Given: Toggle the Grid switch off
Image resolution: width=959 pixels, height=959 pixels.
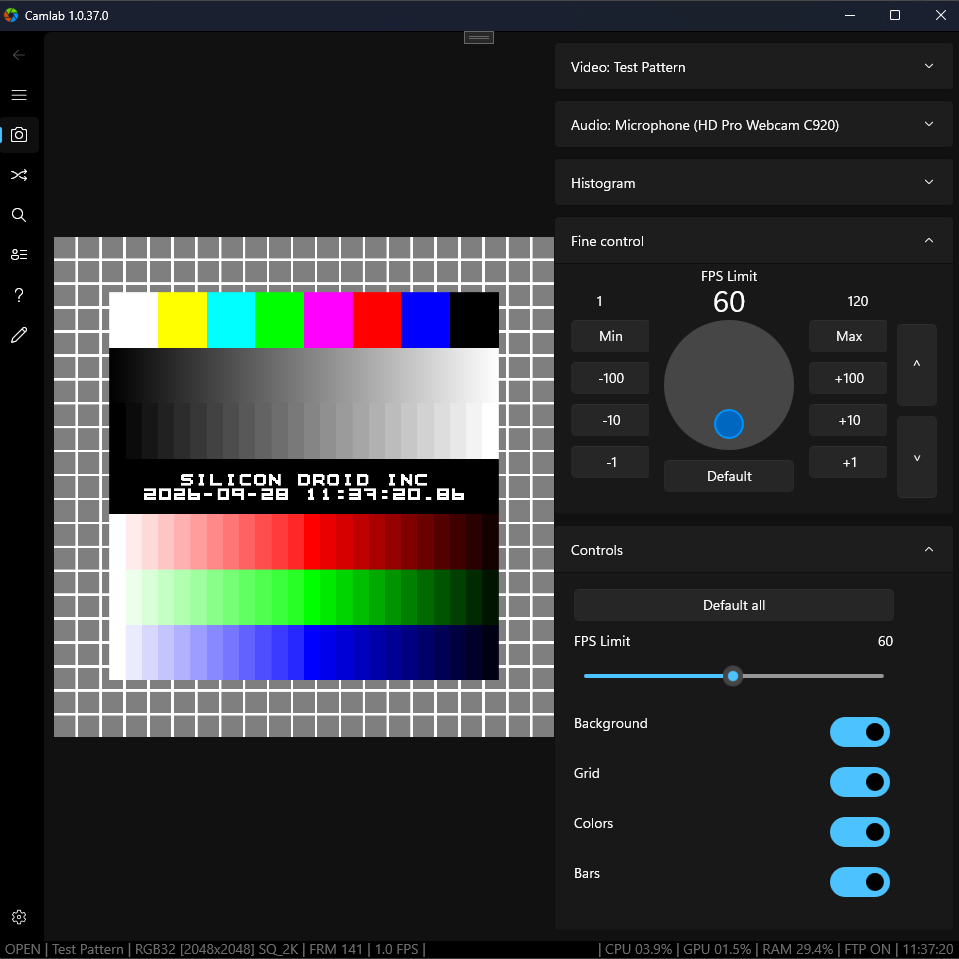Looking at the screenshot, I should 859,782.
